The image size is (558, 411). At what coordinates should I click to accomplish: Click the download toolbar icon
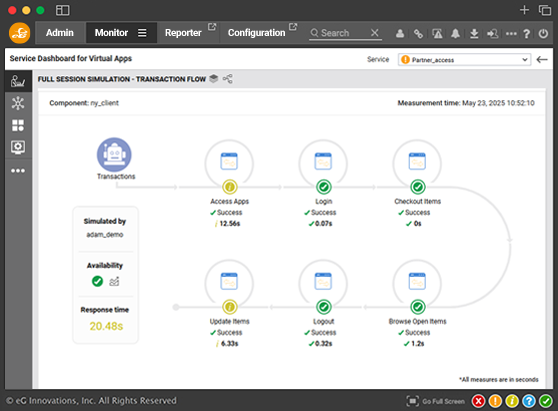coord(474,33)
